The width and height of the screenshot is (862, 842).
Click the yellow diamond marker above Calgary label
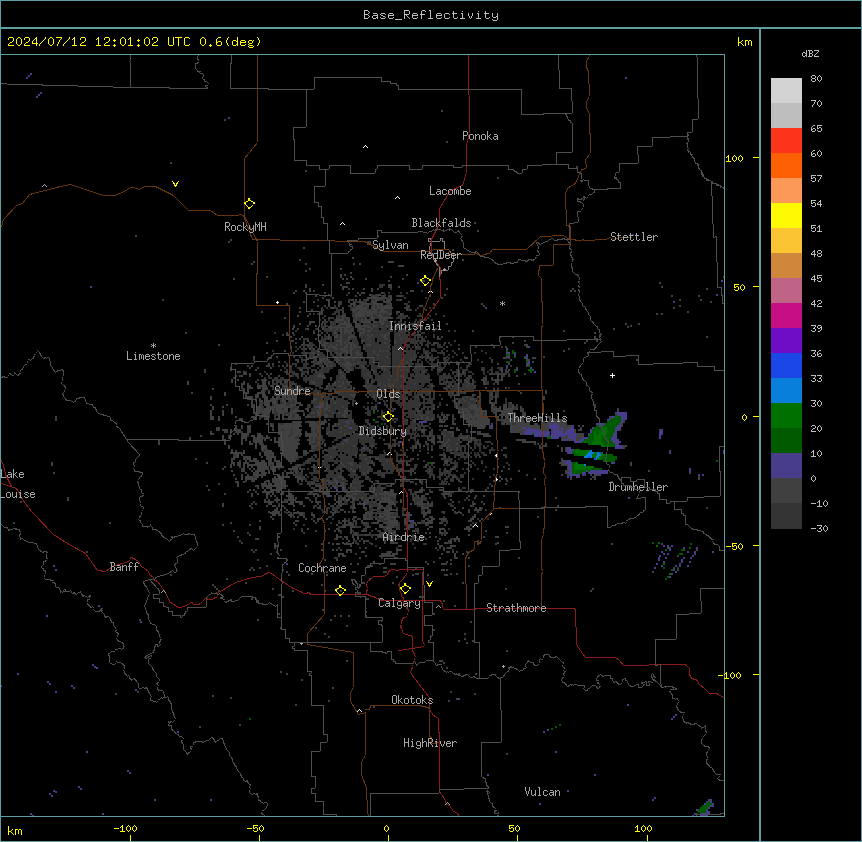(405, 589)
